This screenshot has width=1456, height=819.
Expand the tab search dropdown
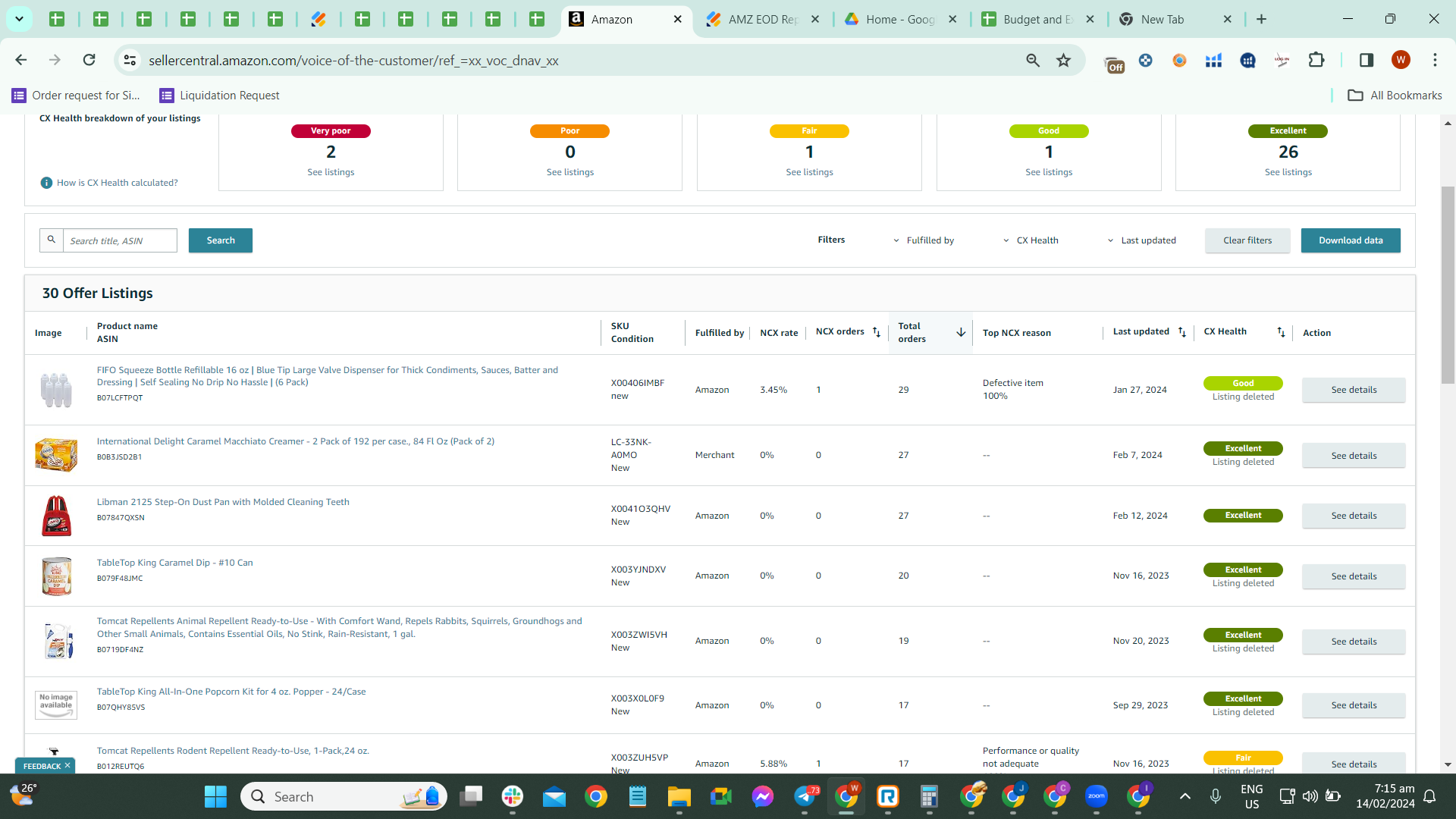19,19
